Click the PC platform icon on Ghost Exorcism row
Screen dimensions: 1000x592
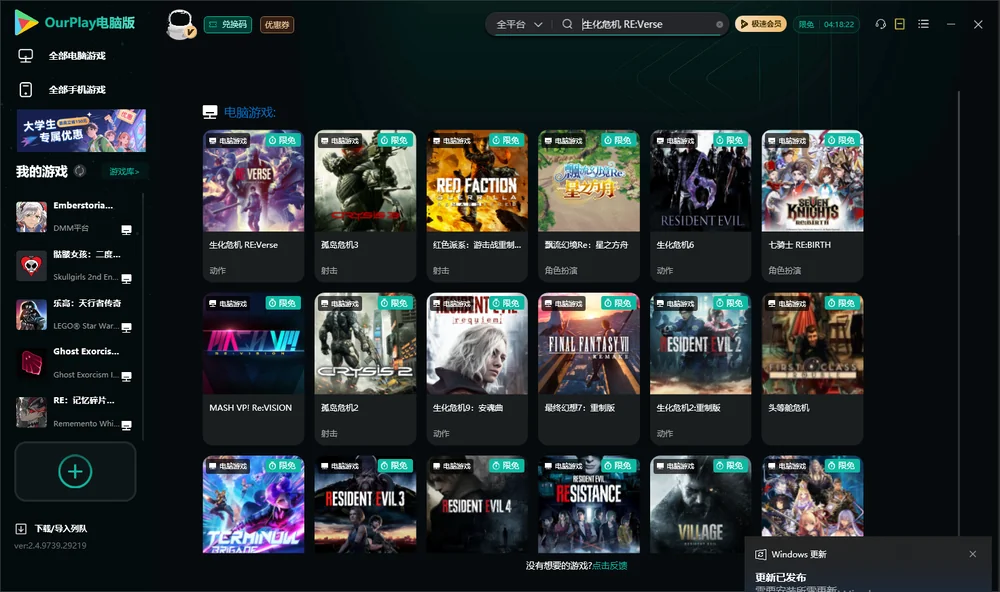click(126, 376)
